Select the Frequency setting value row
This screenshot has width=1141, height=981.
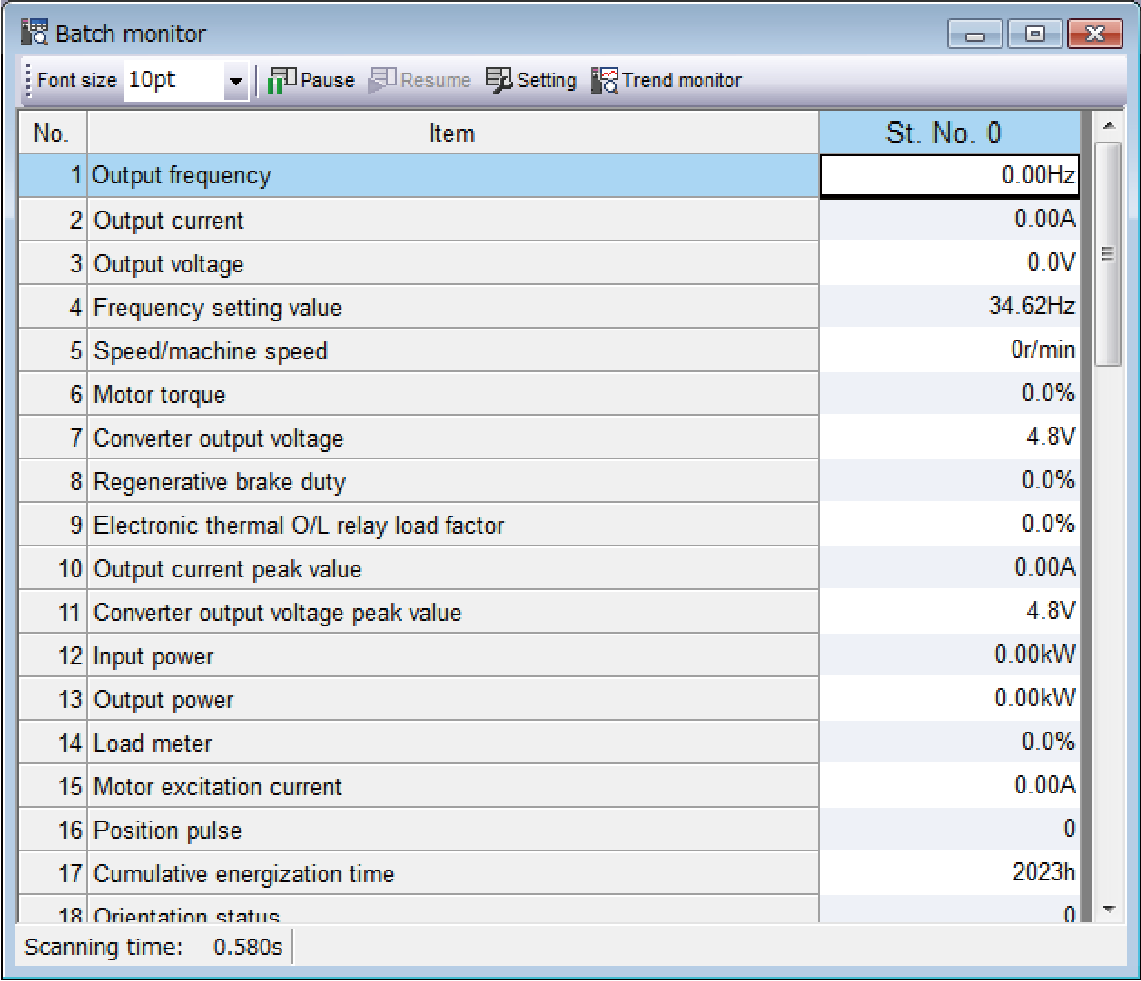click(x=452, y=308)
